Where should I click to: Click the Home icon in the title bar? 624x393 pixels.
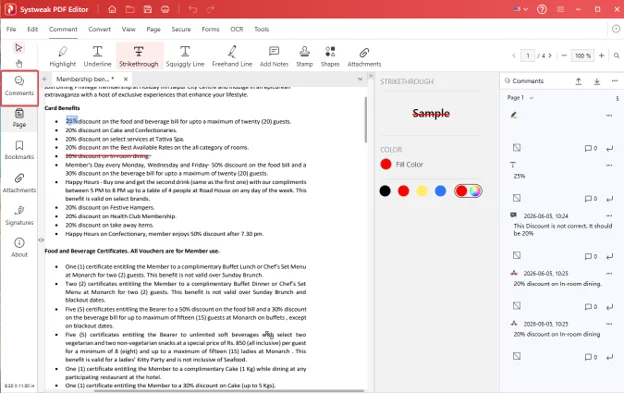point(112,9)
